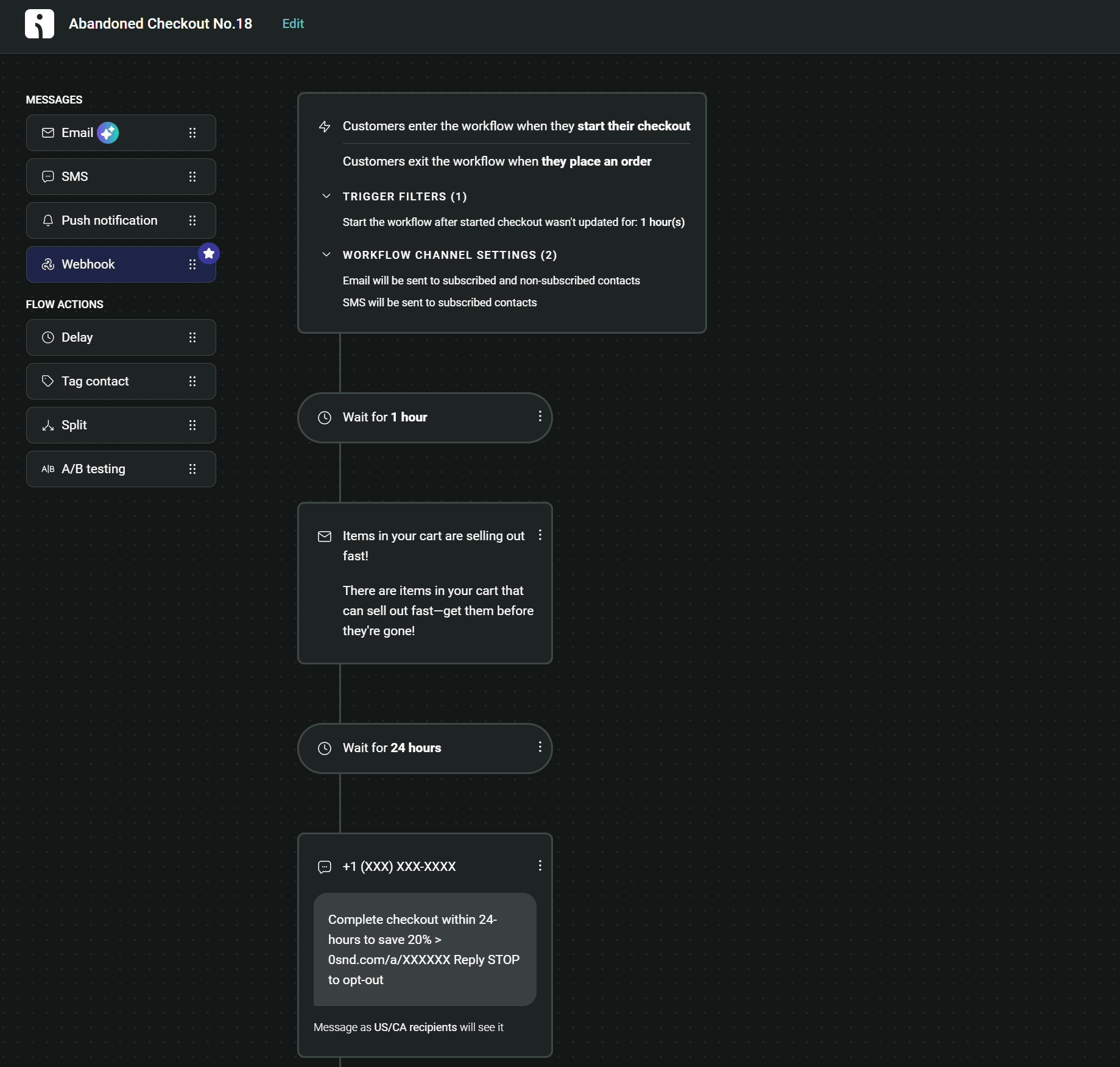Click the Tag contact drag handle

pos(192,381)
